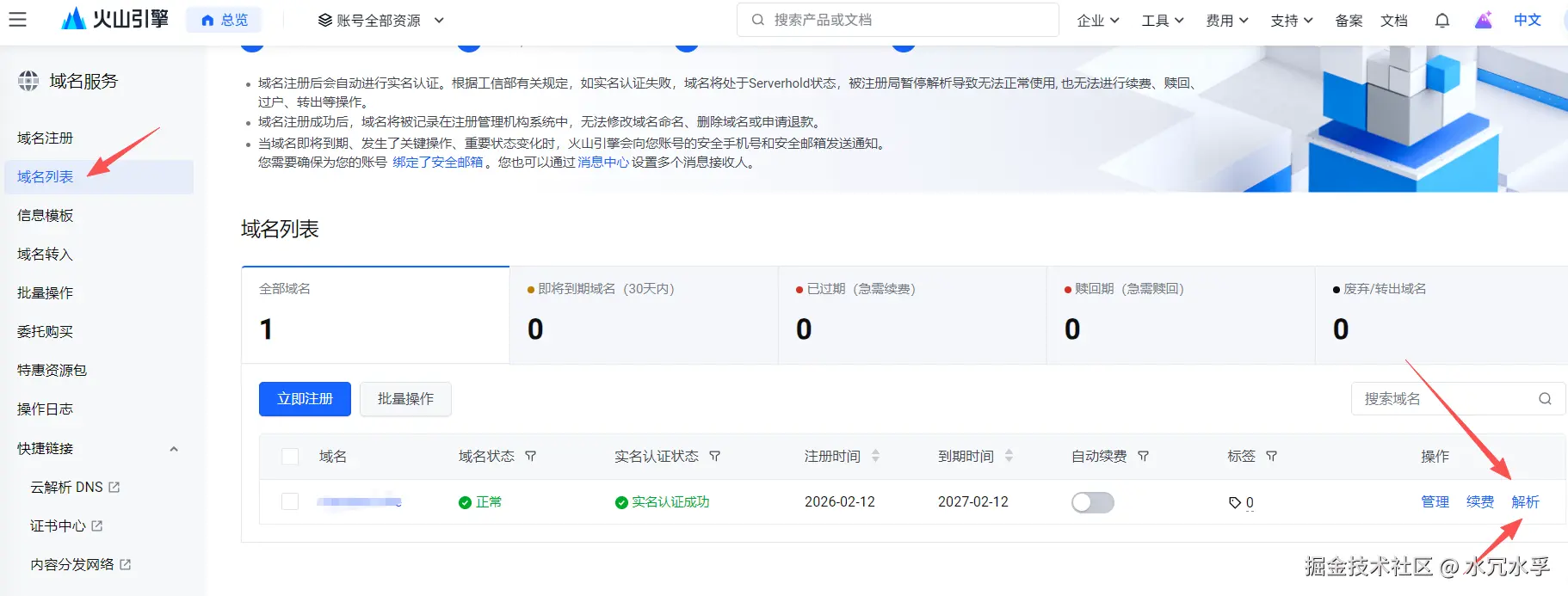This screenshot has height=596, width=1568.
Task: Open the 绑定了安全邮箱 link
Action: [x=438, y=163]
